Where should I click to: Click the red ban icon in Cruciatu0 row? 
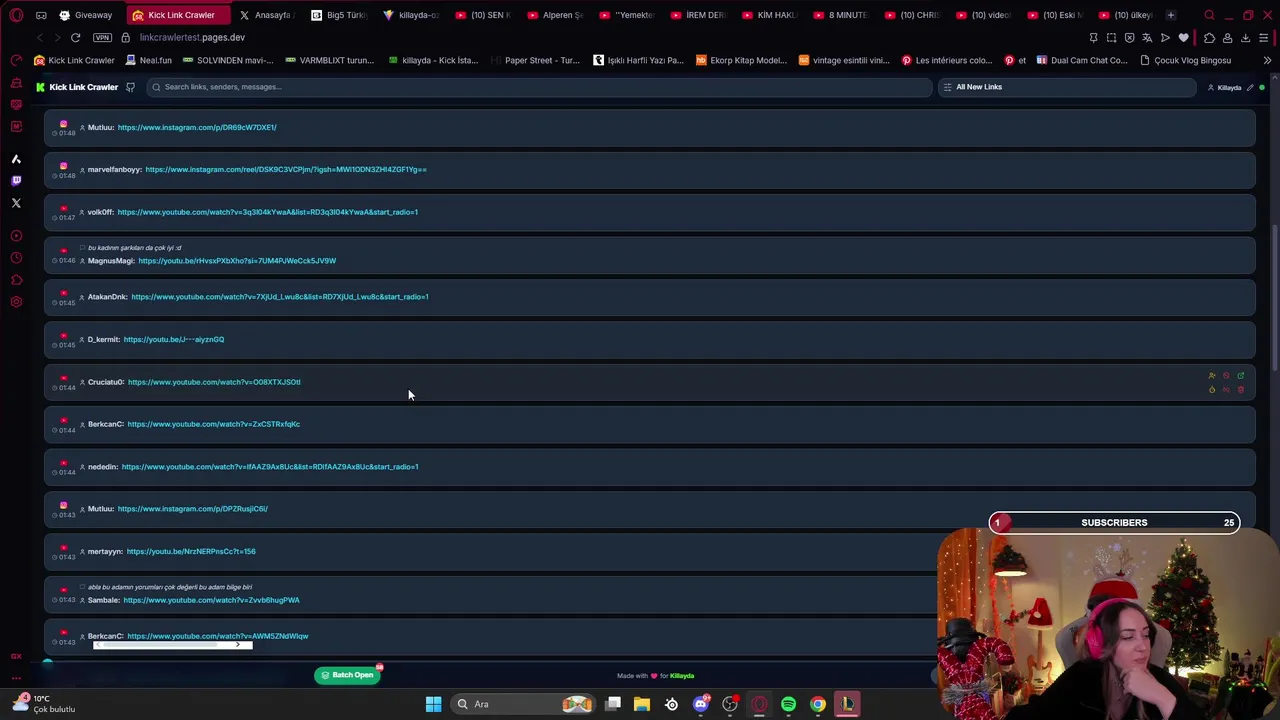click(1226, 376)
